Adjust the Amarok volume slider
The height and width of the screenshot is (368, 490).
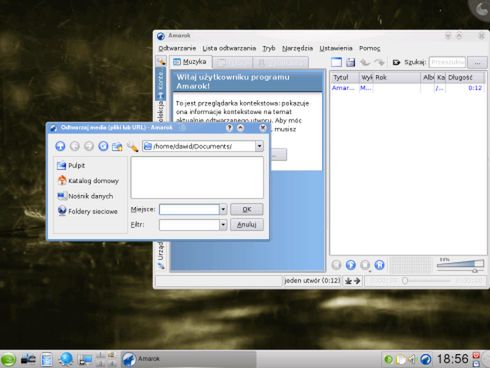click(460, 264)
